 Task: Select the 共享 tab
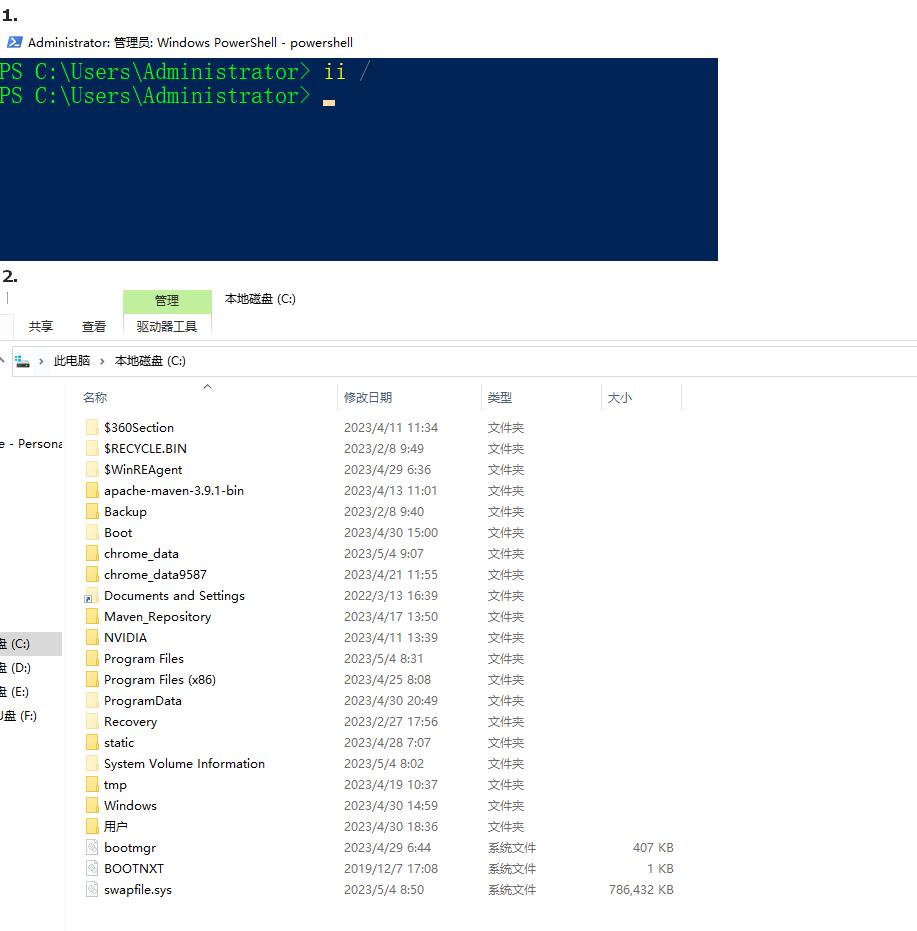pyautogui.click(x=39, y=326)
